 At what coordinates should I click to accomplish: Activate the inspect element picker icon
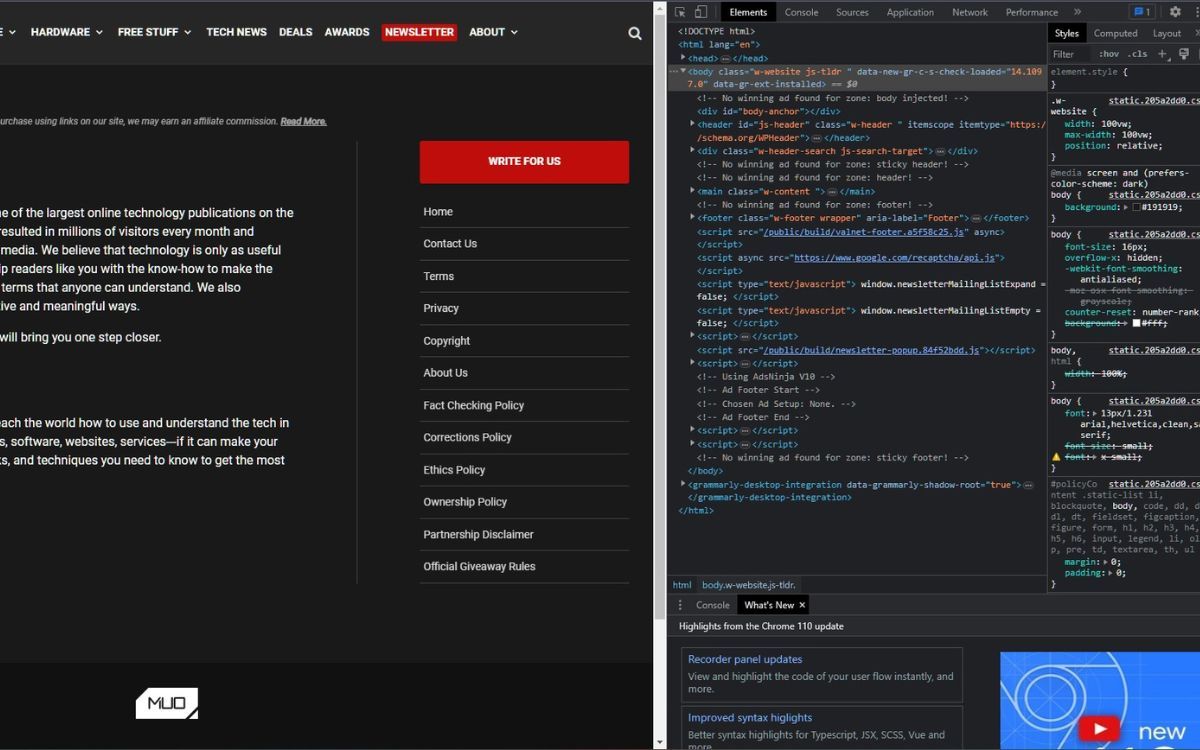(680, 12)
